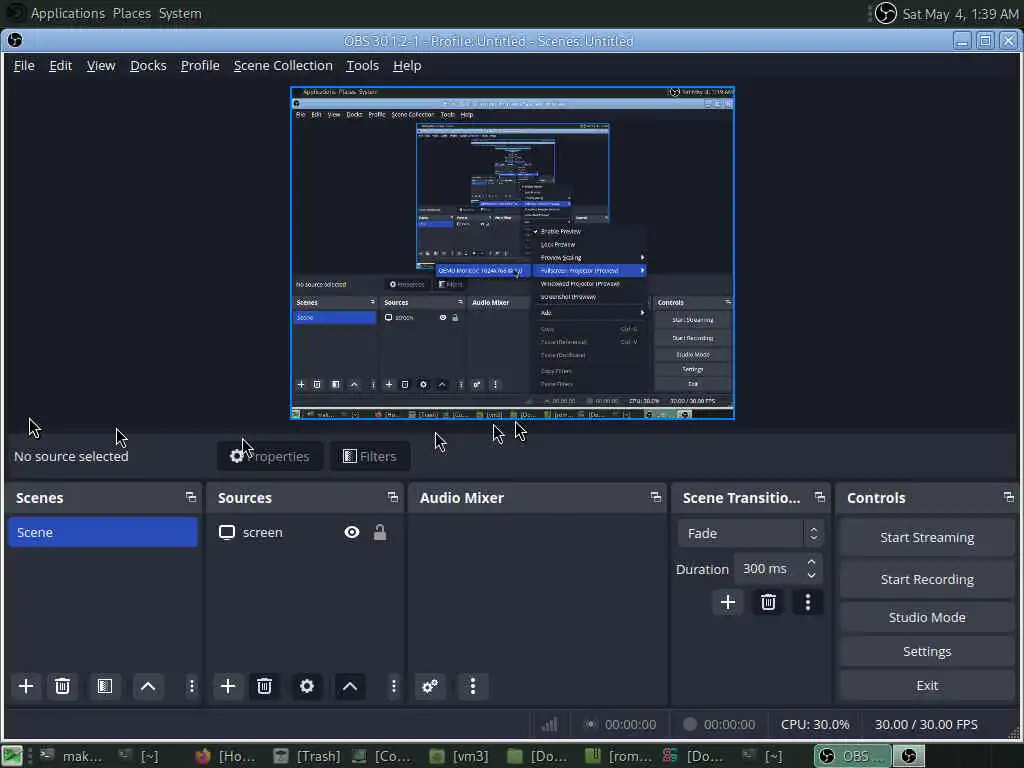Remove selected scene with trash icon
Viewport: 1024px width, 768px height.
62,686
